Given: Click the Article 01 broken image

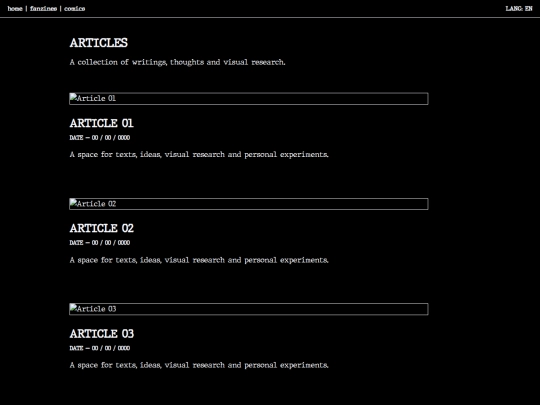Looking at the screenshot, I should pyautogui.click(x=249, y=98).
